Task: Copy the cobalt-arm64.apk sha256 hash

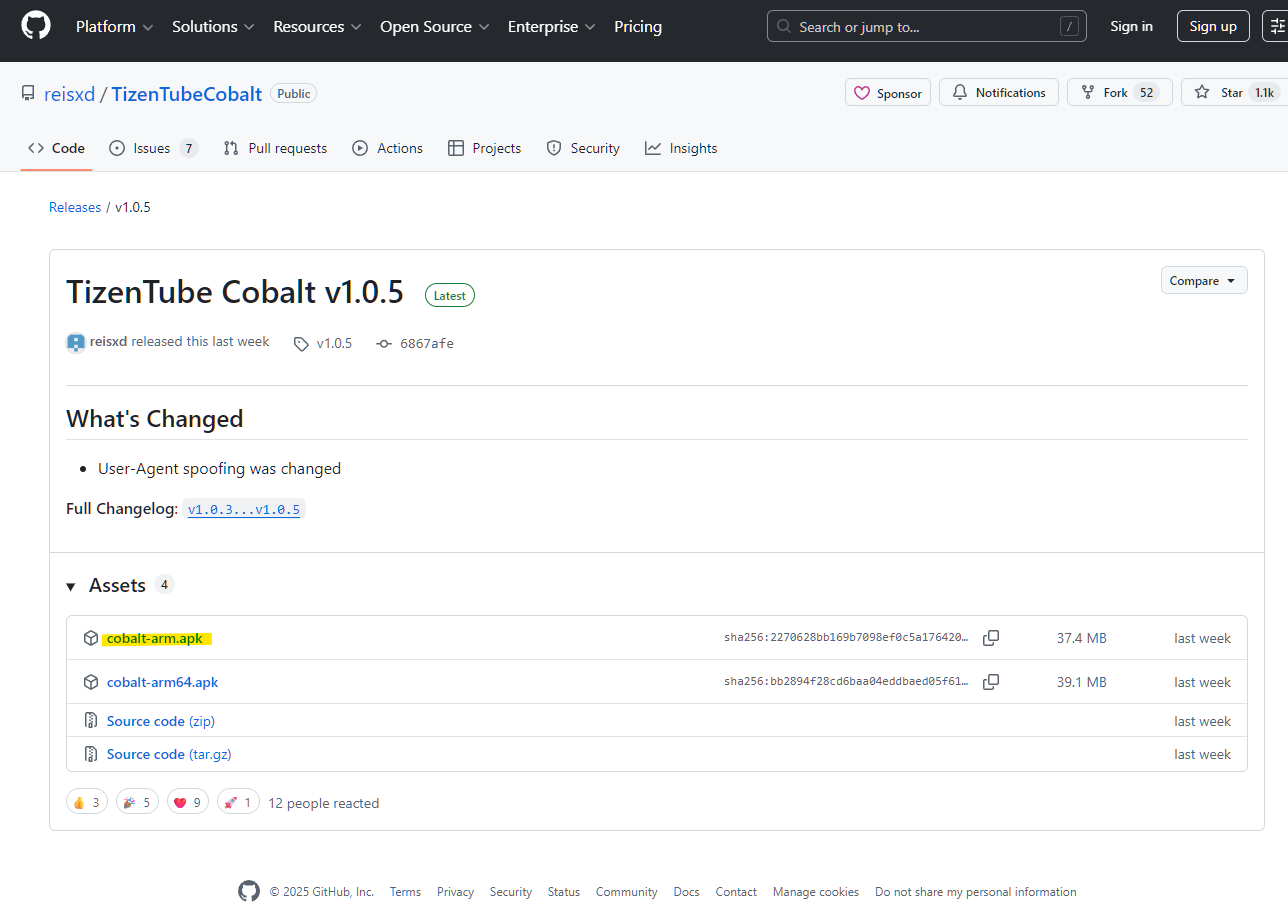Action: [991, 682]
